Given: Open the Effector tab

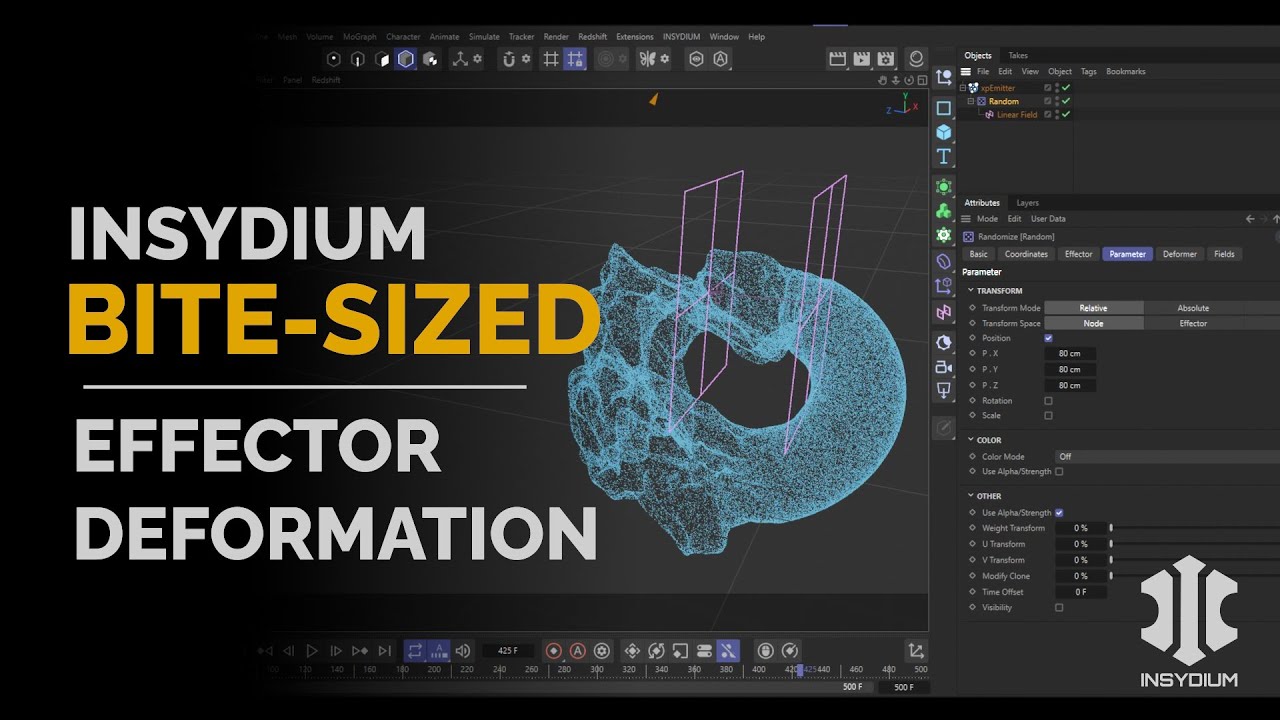Looking at the screenshot, I should click(1079, 254).
